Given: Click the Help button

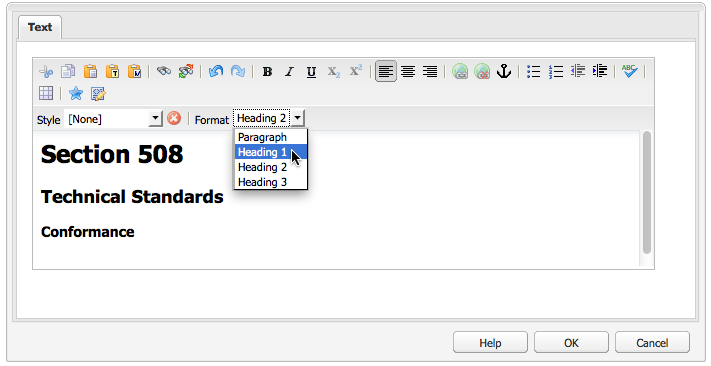Looking at the screenshot, I should point(490,343).
